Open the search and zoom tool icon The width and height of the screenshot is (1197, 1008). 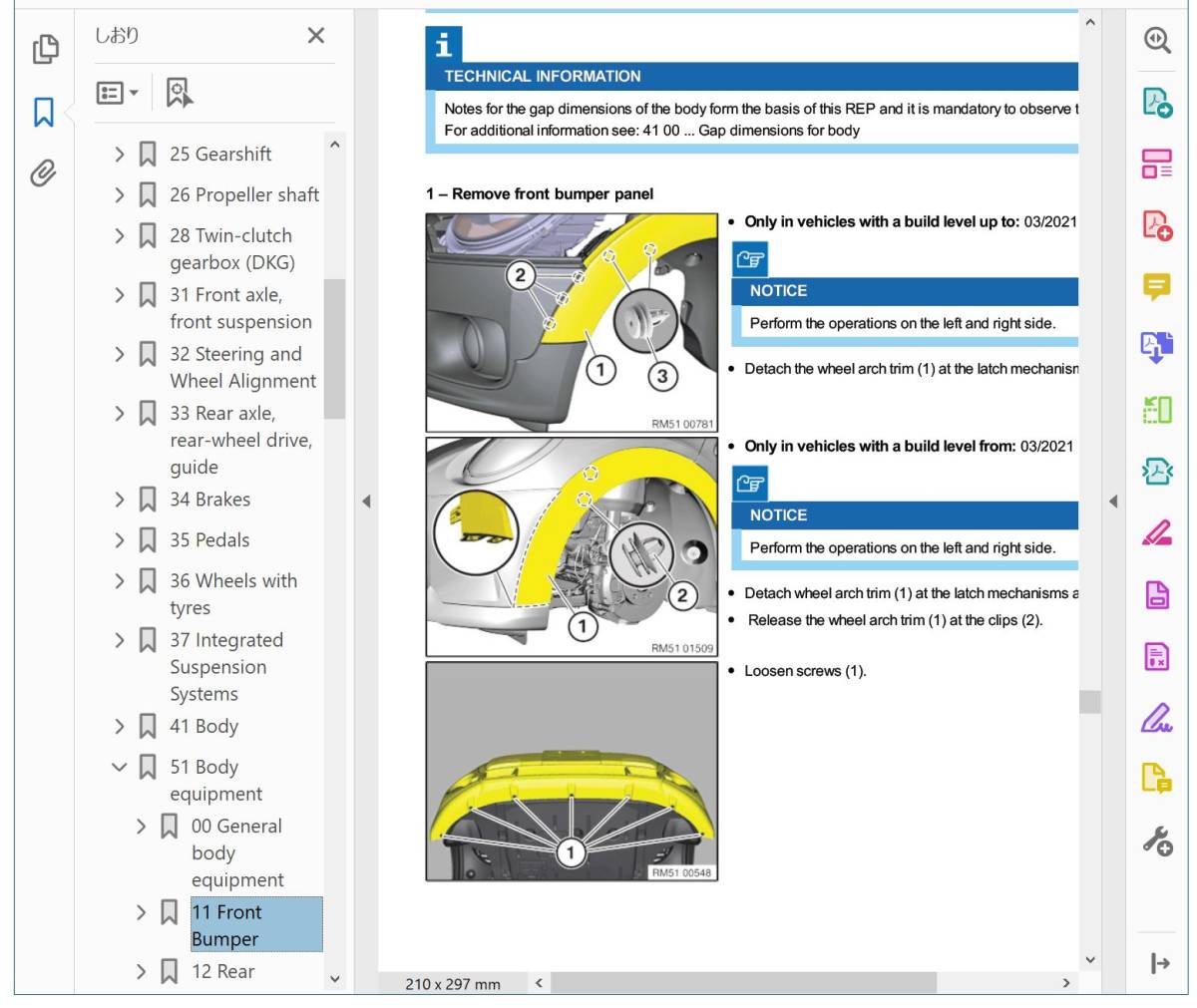click(x=1157, y=41)
